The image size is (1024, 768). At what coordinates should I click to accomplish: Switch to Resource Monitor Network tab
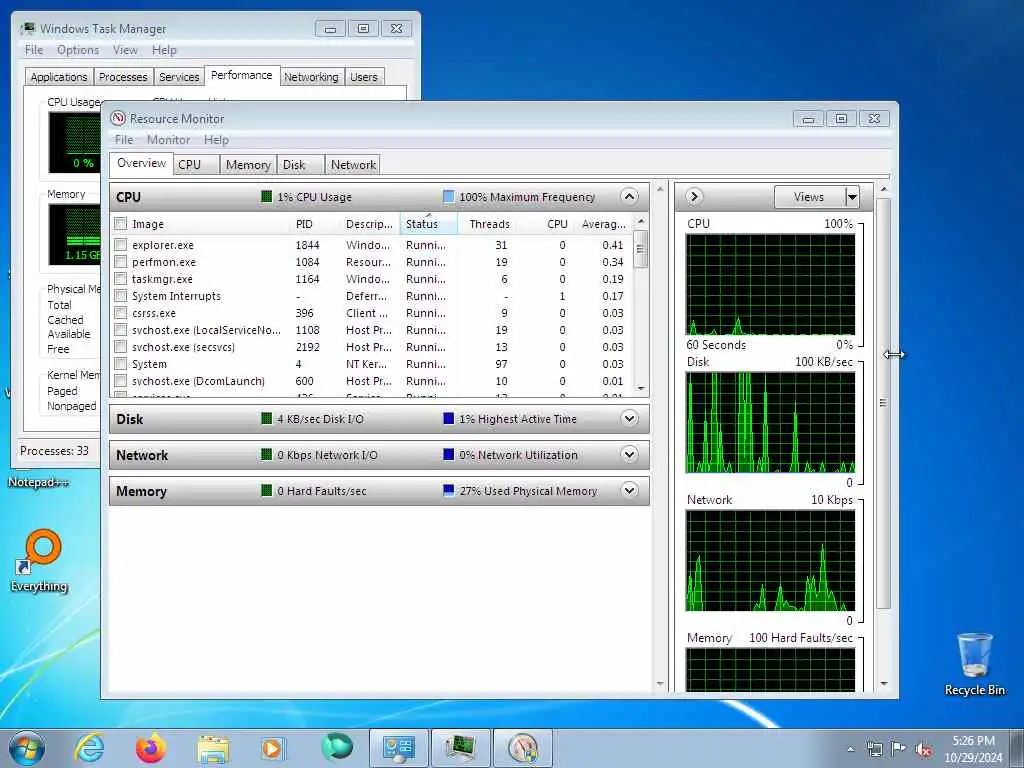(x=353, y=165)
